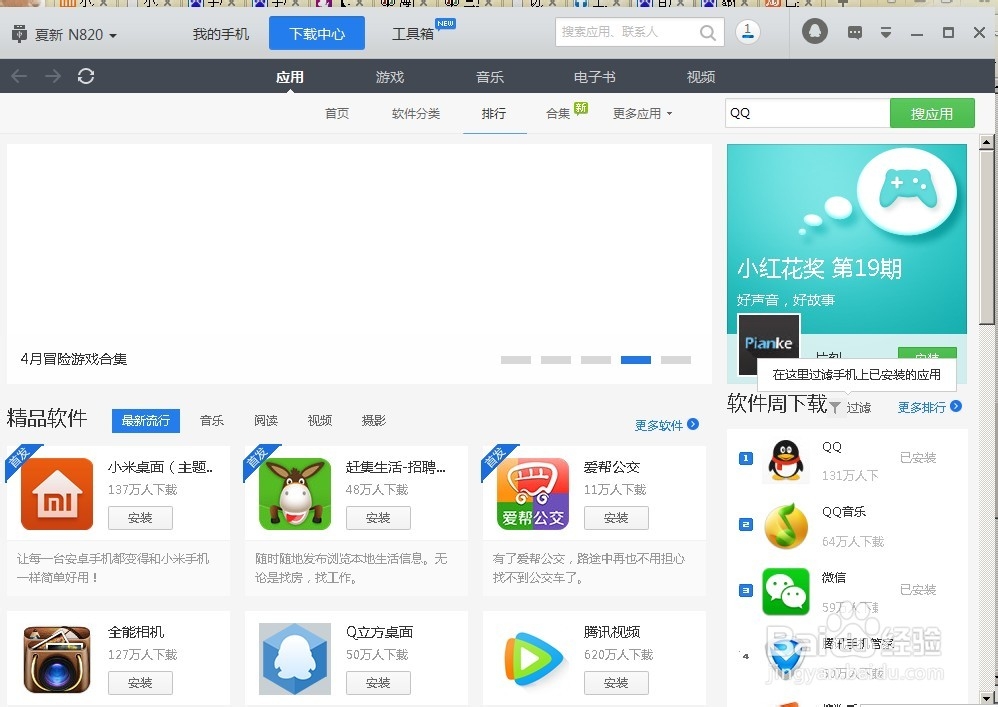The image size is (998, 707).
Task: Switch to 我的手机 tab
Action: [x=221, y=34]
